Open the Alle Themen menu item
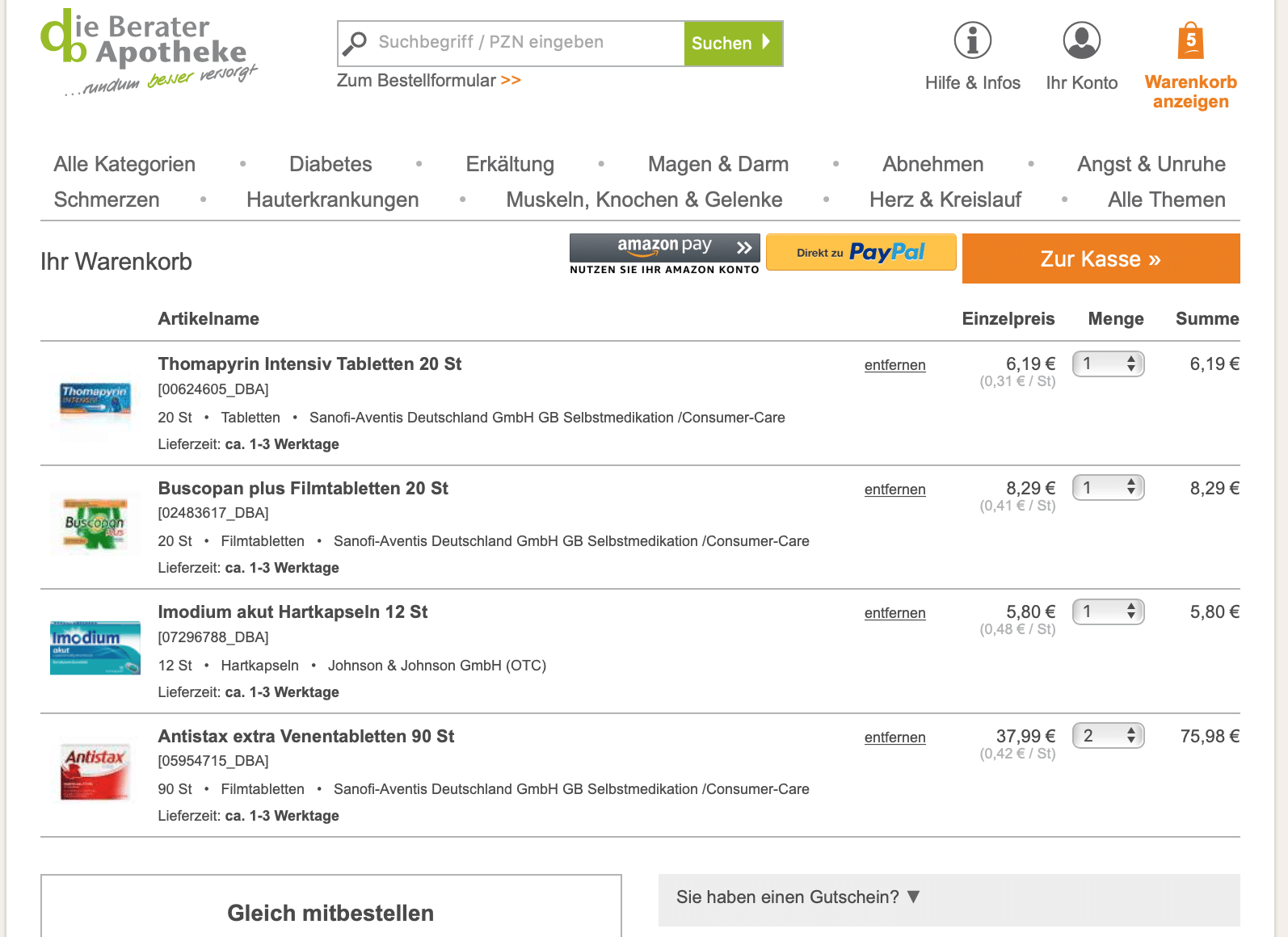 click(x=1167, y=200)
